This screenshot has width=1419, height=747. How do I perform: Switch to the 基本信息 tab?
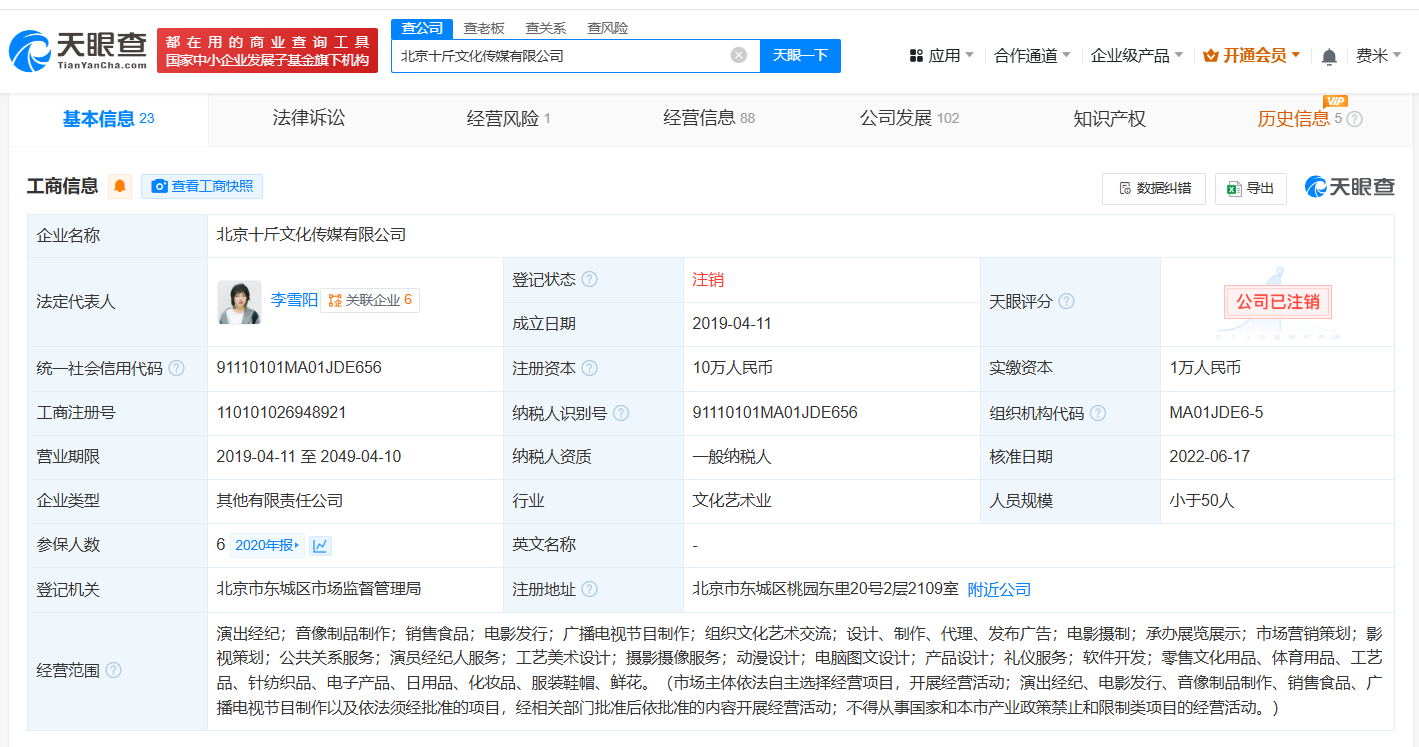click(x=108, y=119)
